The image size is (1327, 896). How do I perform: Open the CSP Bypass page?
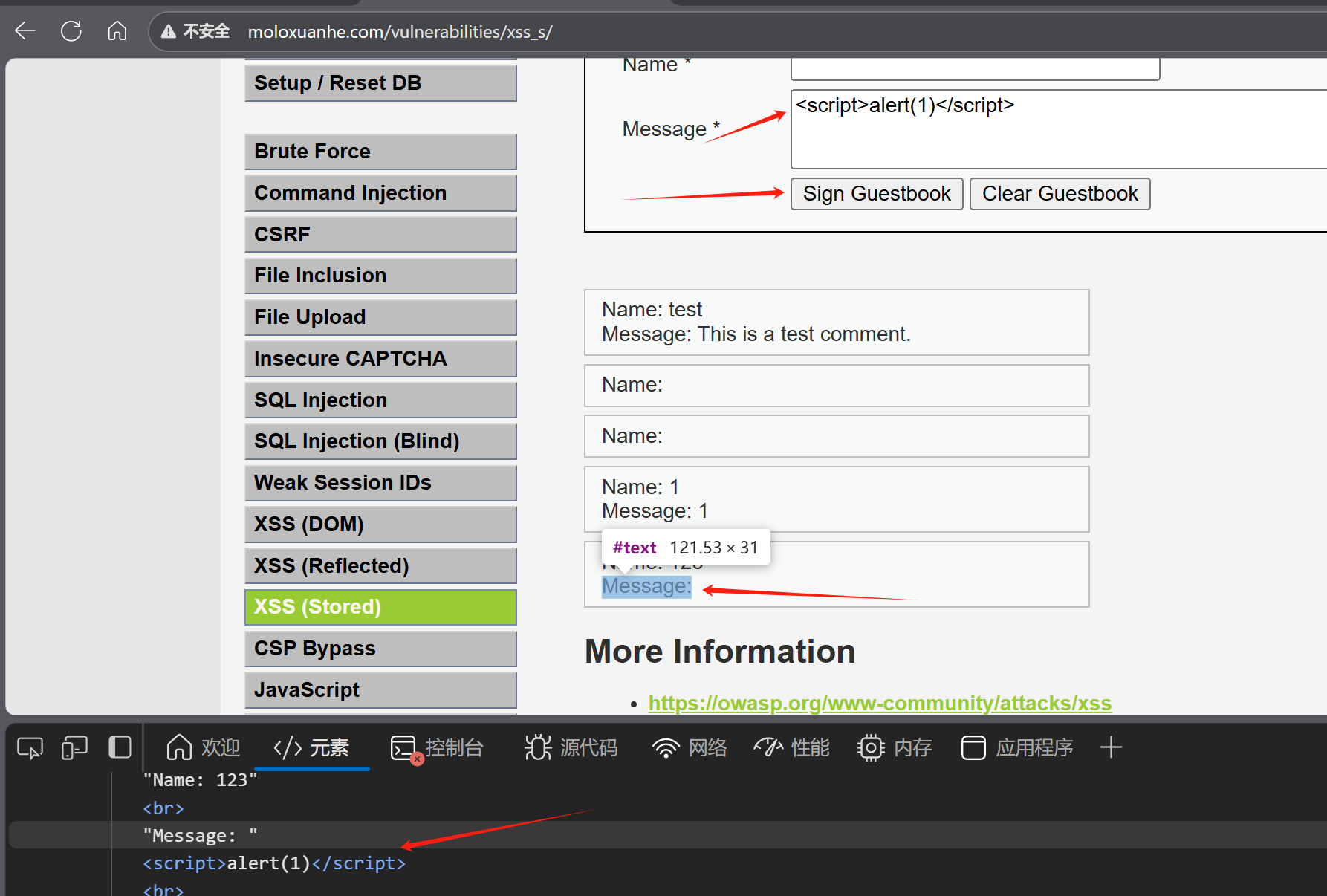click(x=380, y=649)
